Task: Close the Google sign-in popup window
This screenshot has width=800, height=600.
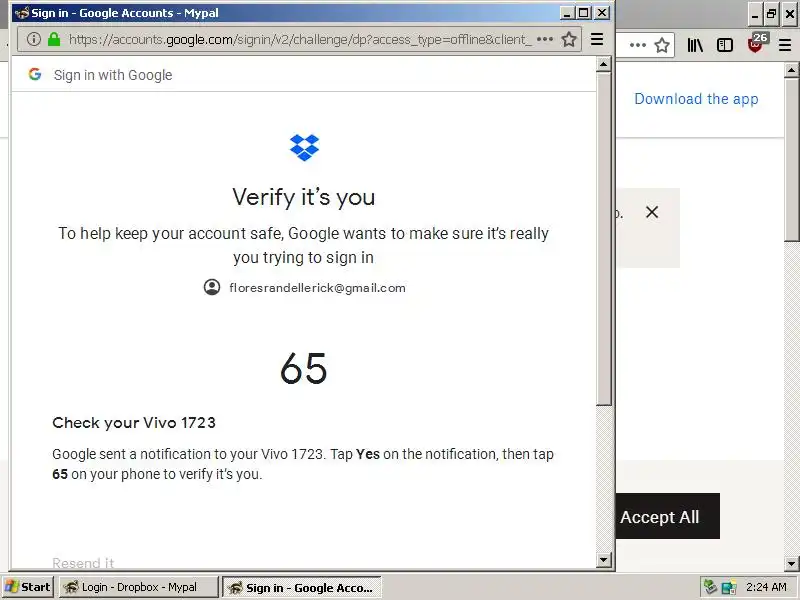Action: coord(603,13)
